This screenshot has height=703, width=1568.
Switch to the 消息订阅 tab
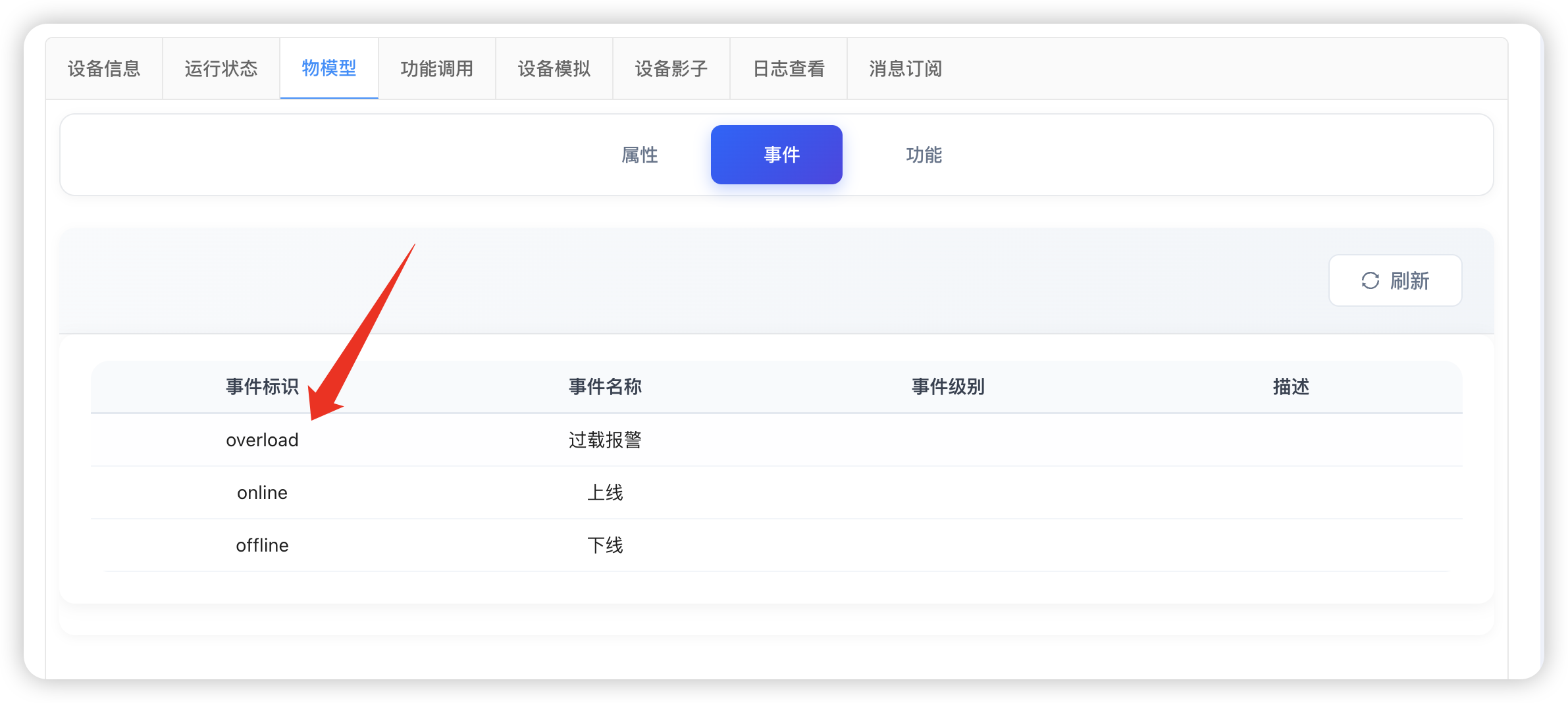(906, 68)
